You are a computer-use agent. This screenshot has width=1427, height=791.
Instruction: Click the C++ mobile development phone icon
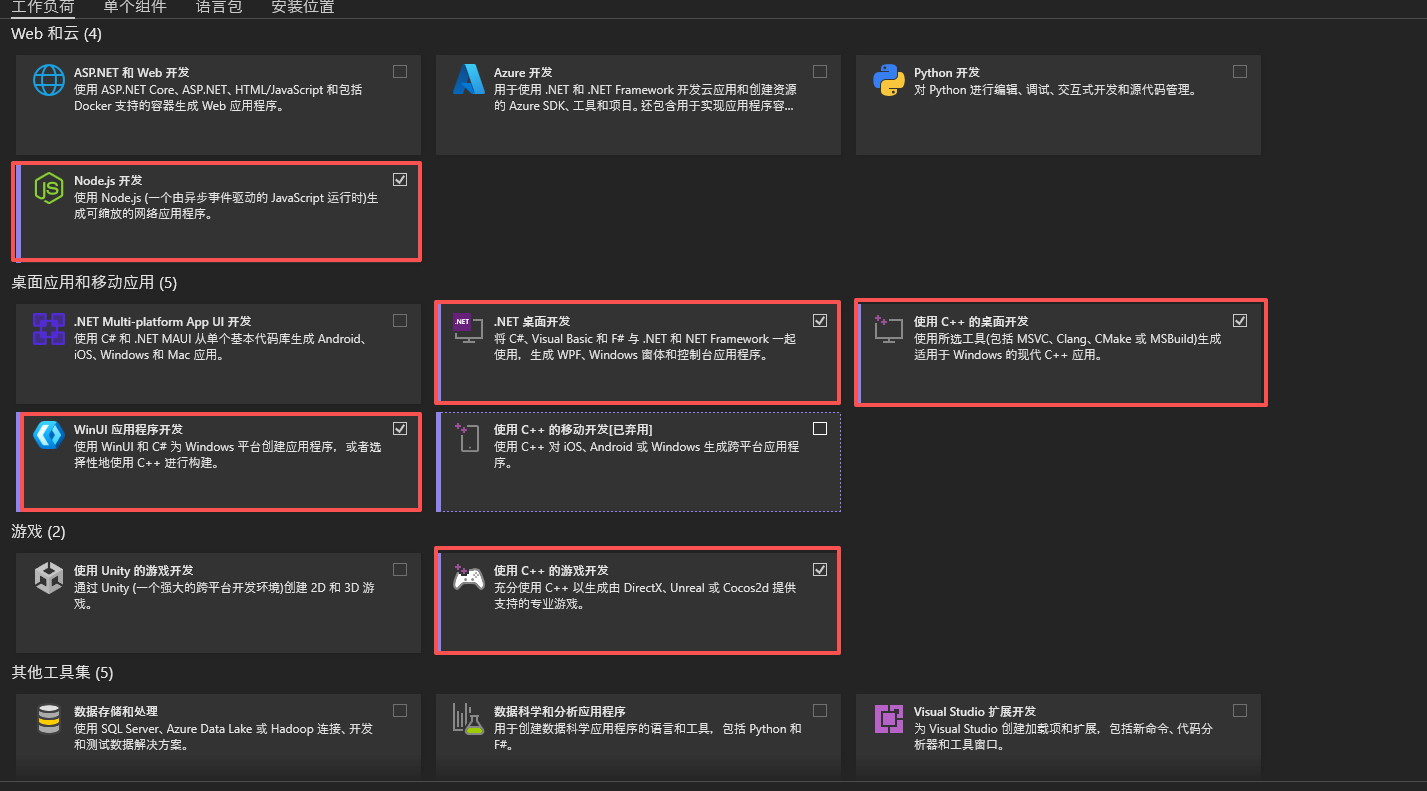[x=469, y=437]
